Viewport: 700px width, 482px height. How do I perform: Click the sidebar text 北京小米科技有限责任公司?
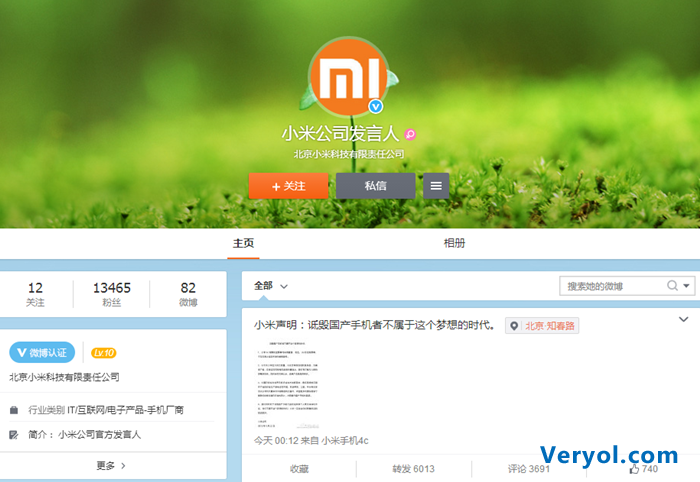[x=64, y=378]
